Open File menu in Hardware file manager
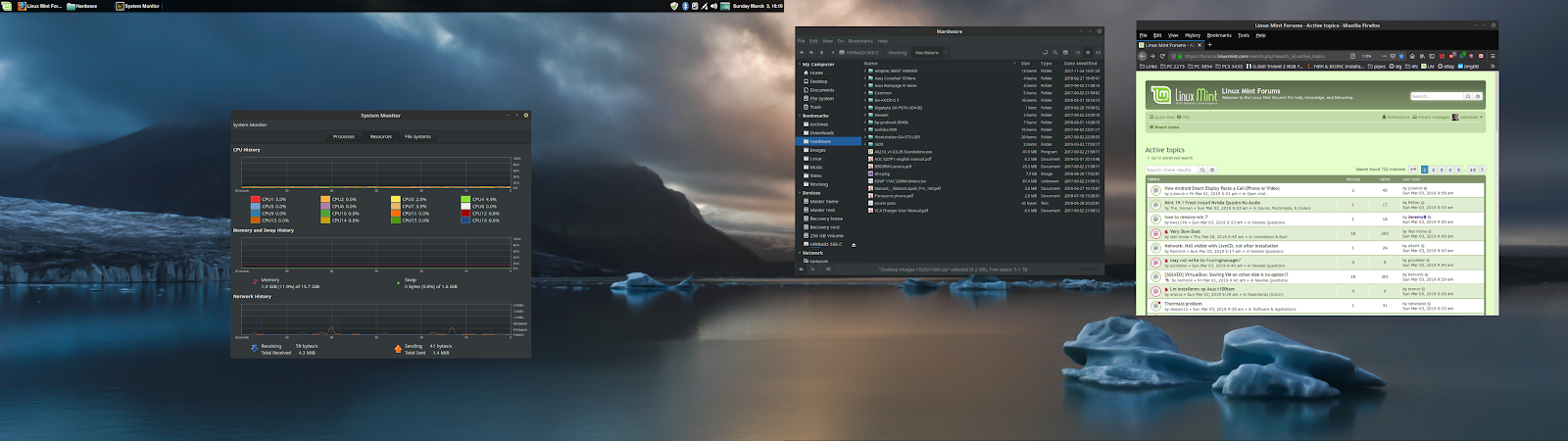 tap(801, 41)
